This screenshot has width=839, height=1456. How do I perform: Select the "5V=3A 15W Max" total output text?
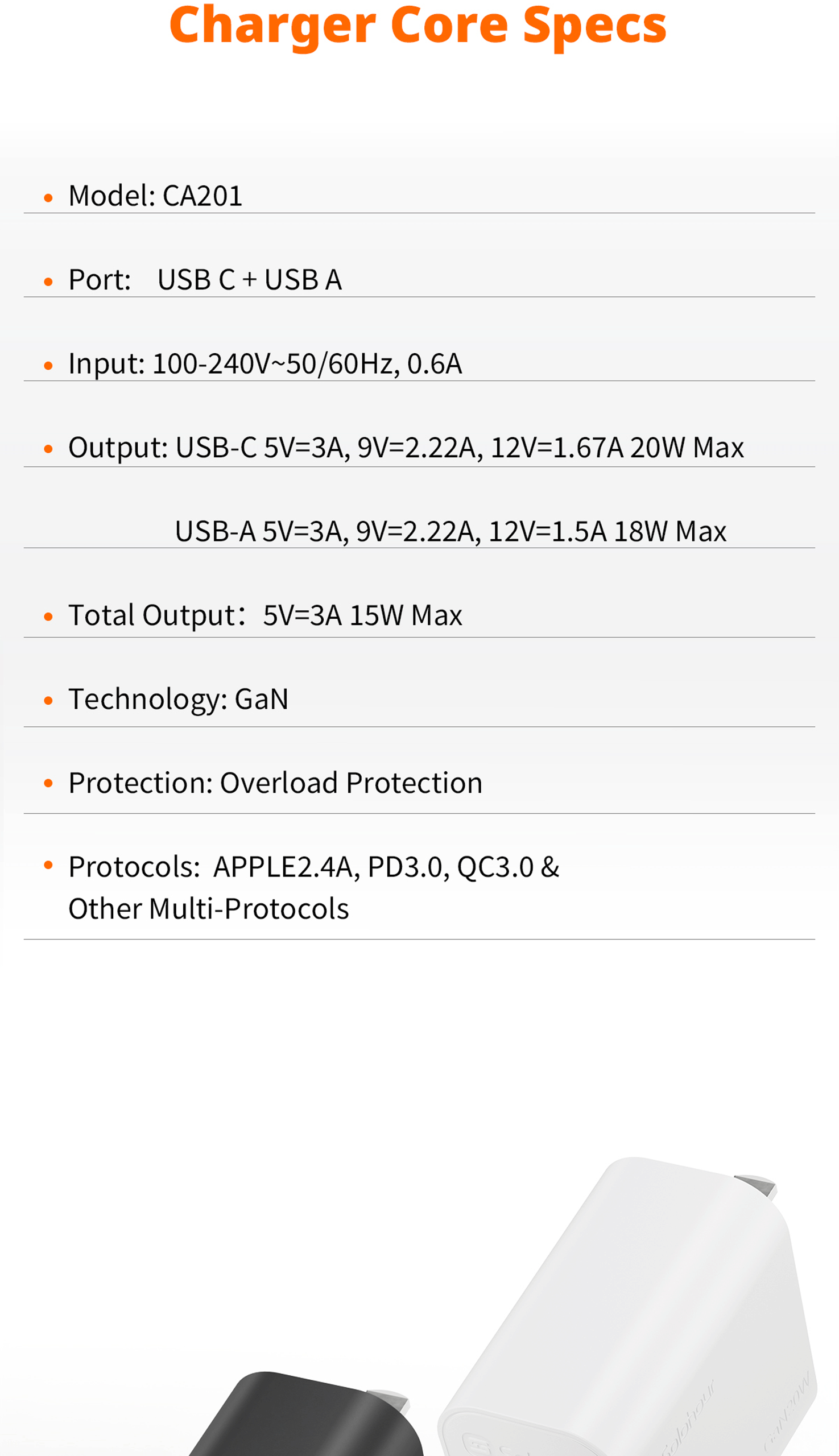(362, 615)
